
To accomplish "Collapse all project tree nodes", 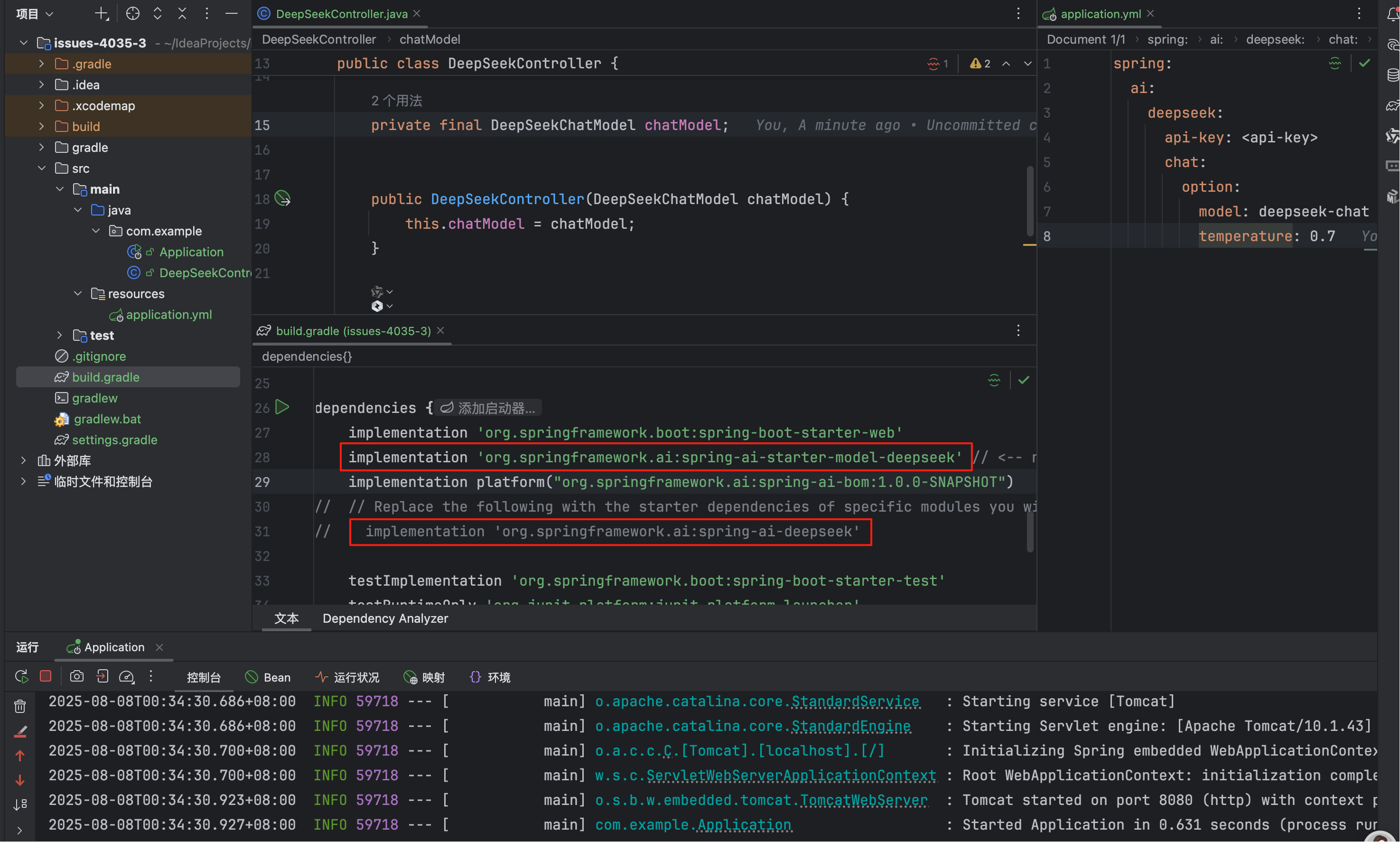I will (x=182, y=14).
